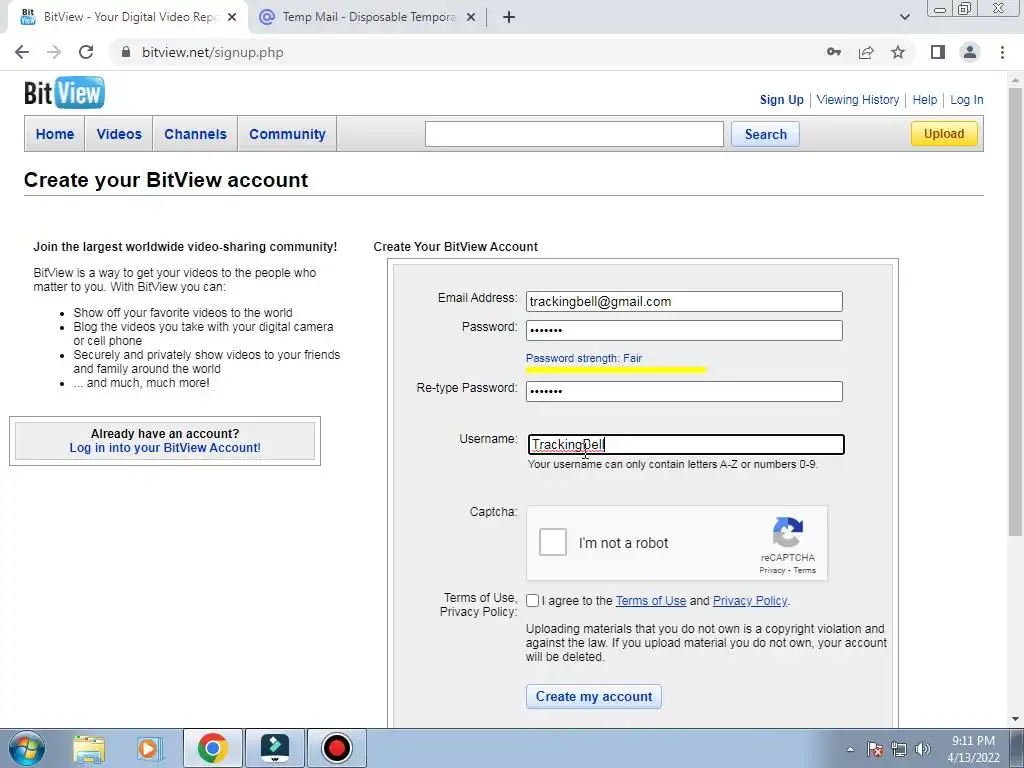Click the Chrome taskbar icon
1024x768 pixels.
point(212,748)
